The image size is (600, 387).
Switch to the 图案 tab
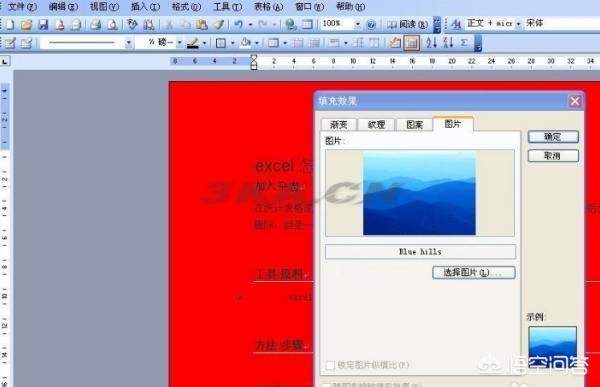tap(414, 125)
